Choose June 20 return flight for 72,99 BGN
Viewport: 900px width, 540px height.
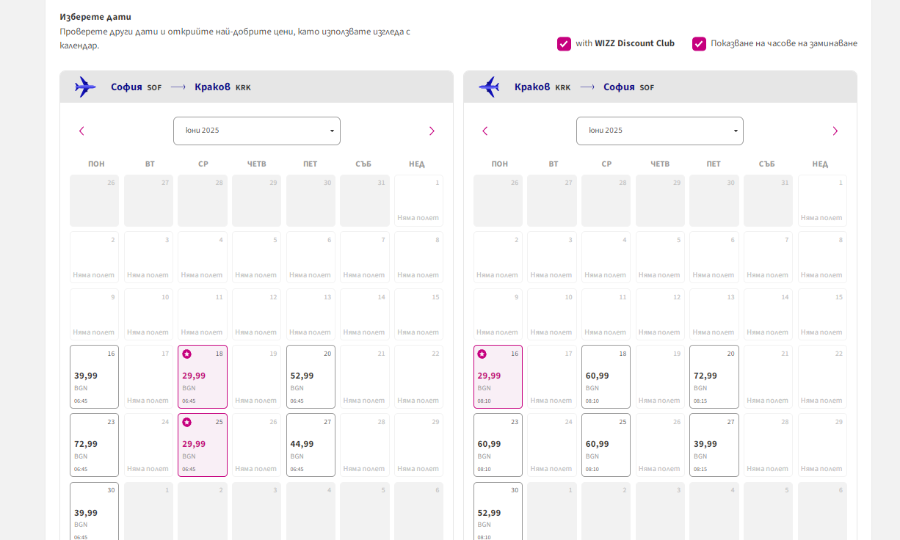coord(713,376)
